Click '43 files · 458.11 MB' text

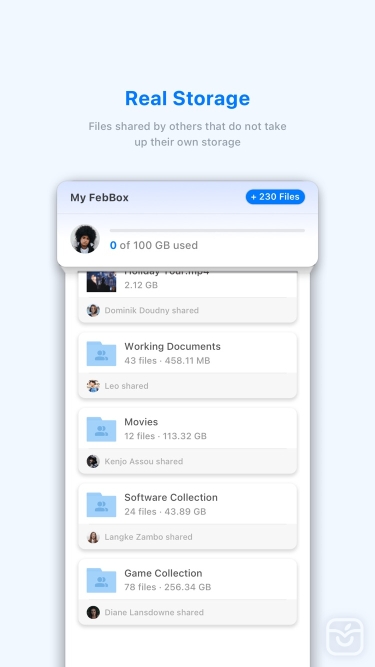[167, 361]
